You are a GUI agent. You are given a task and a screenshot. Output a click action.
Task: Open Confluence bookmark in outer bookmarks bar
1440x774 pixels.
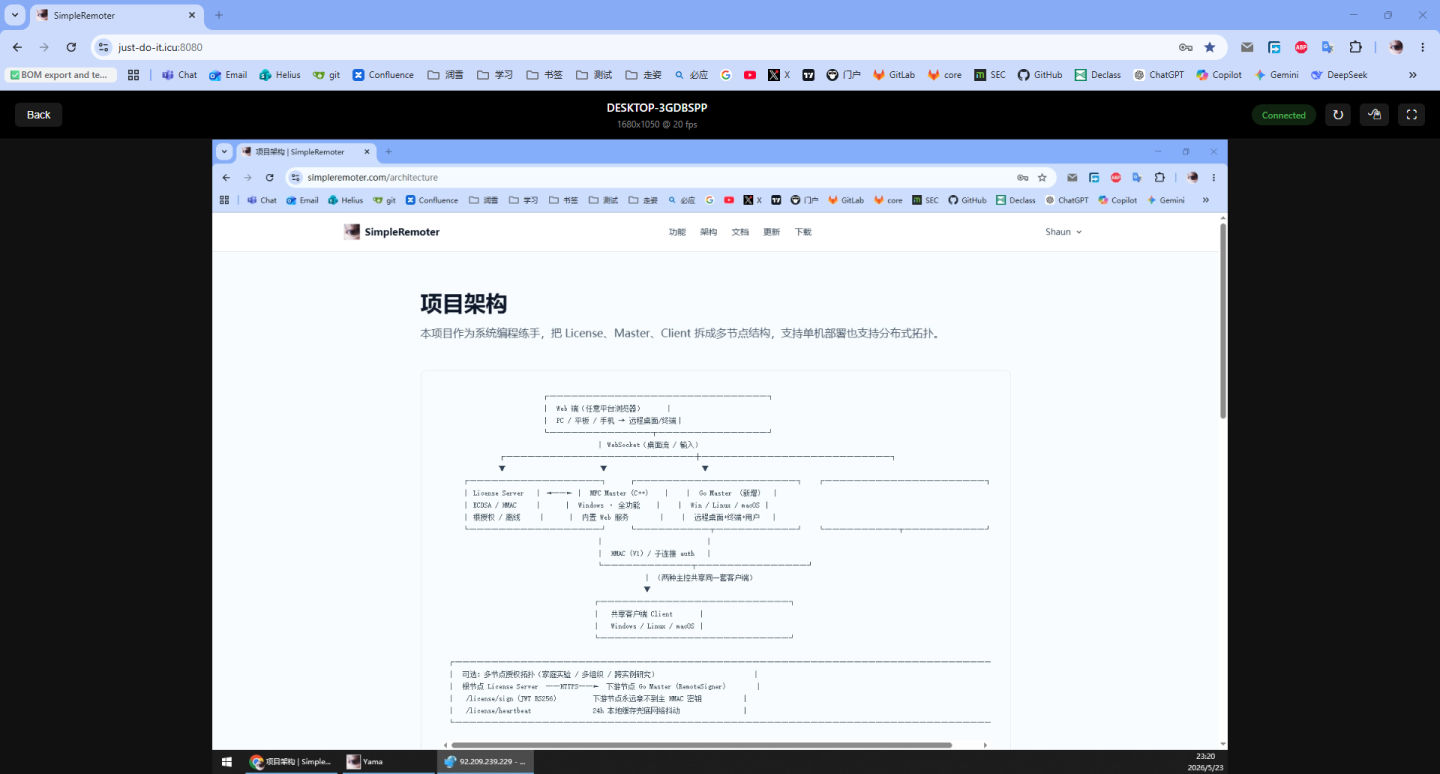[x=383, y=75]
